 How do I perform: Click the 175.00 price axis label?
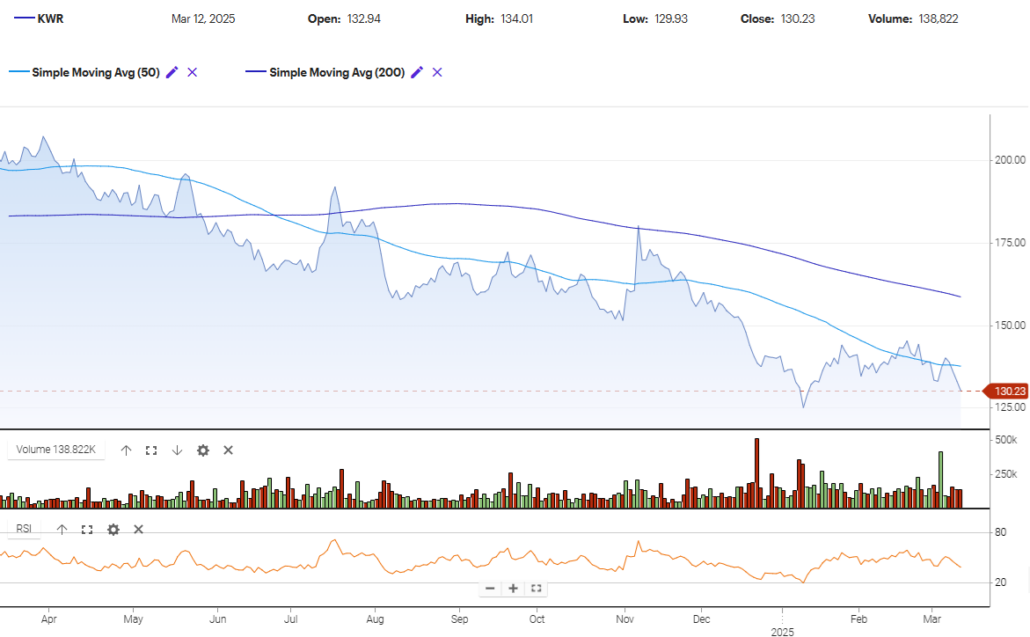[1010, 243]
